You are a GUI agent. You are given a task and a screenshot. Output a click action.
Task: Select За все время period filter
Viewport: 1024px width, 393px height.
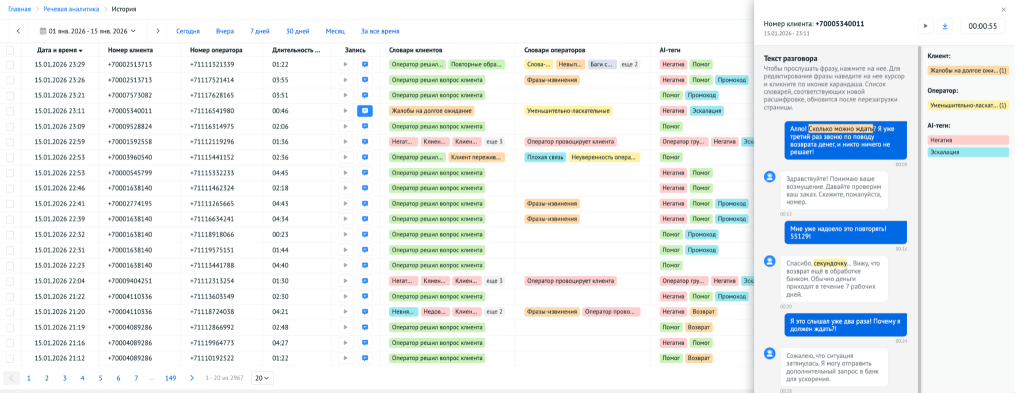380,31
